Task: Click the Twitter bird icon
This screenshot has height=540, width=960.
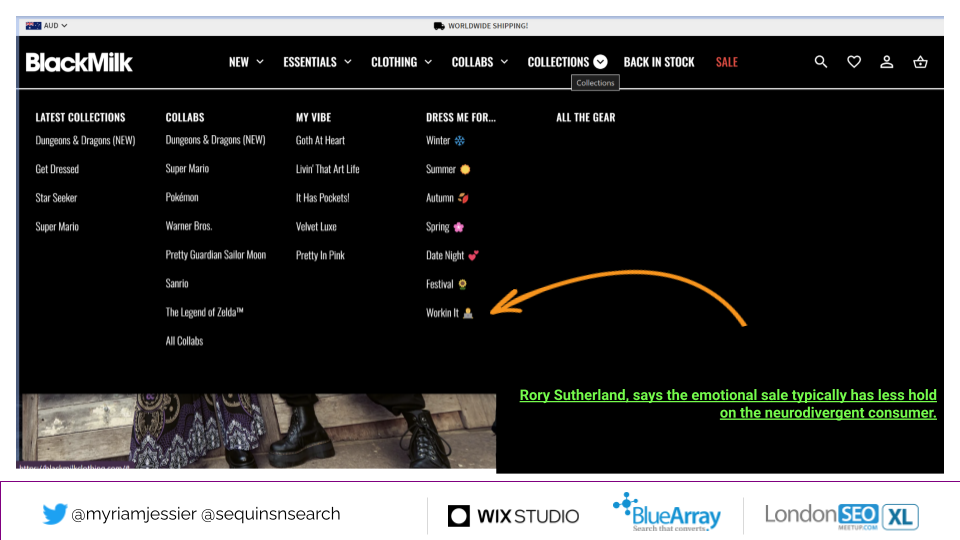Action: [54, 514]
